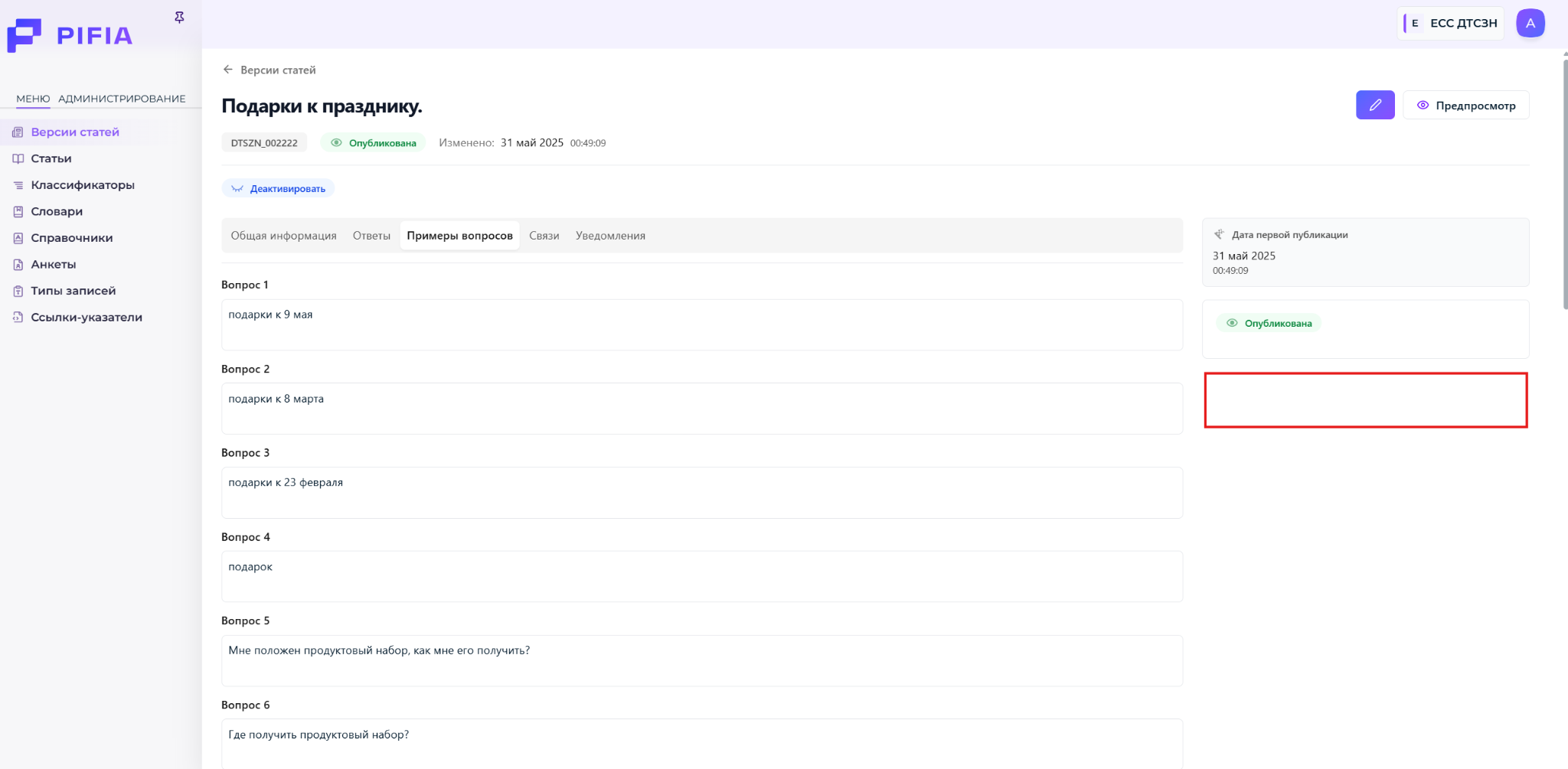Viewport: 1568px width, 769px height.
Task: Select the Уведомления tab
Action: [x=610, y=236]
